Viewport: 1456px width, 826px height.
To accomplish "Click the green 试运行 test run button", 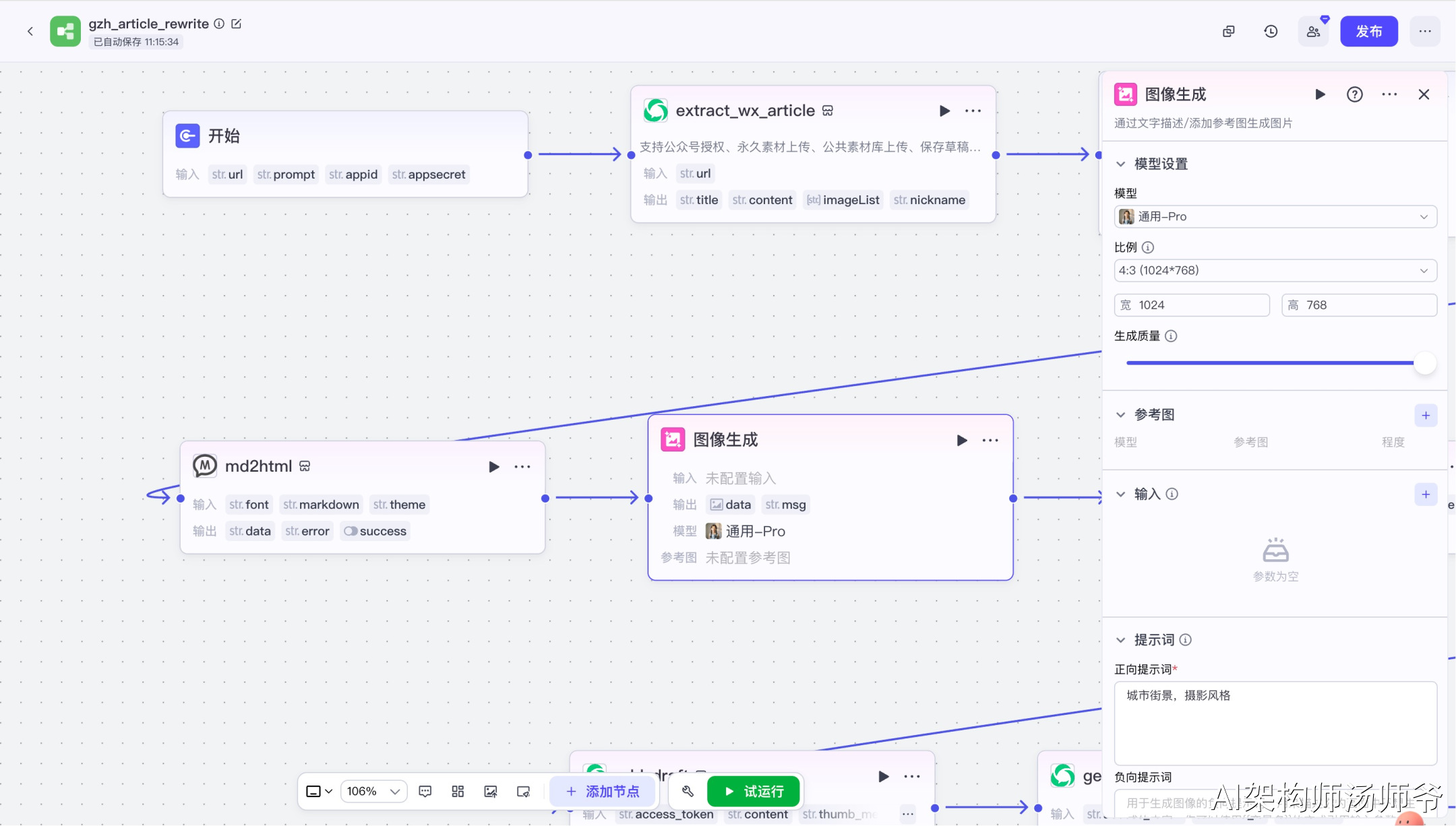I will 754,791.
